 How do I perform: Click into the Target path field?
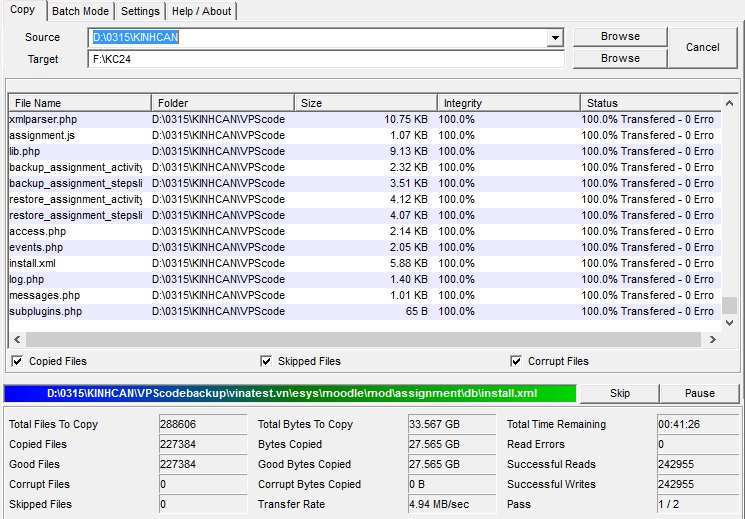(x=325, y=59)
